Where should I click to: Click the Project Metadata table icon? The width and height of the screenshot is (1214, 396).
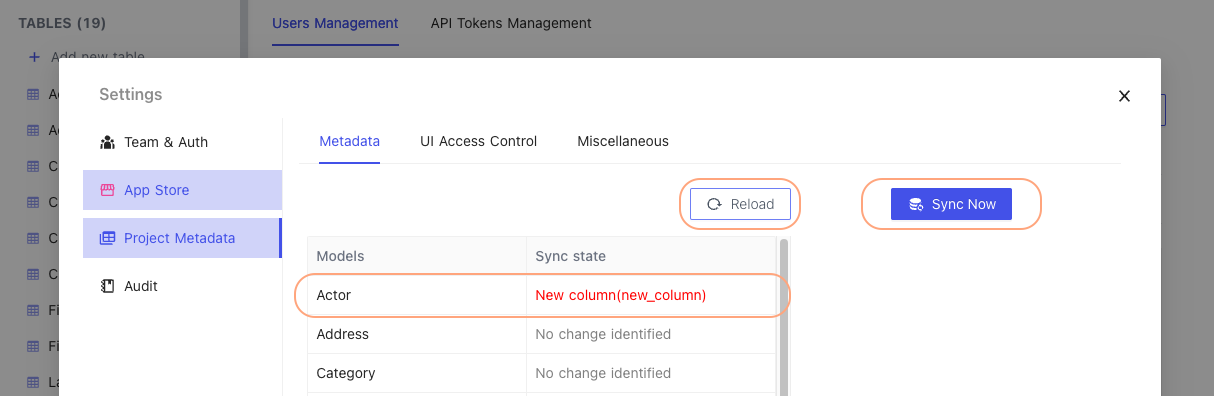[108, 238]
